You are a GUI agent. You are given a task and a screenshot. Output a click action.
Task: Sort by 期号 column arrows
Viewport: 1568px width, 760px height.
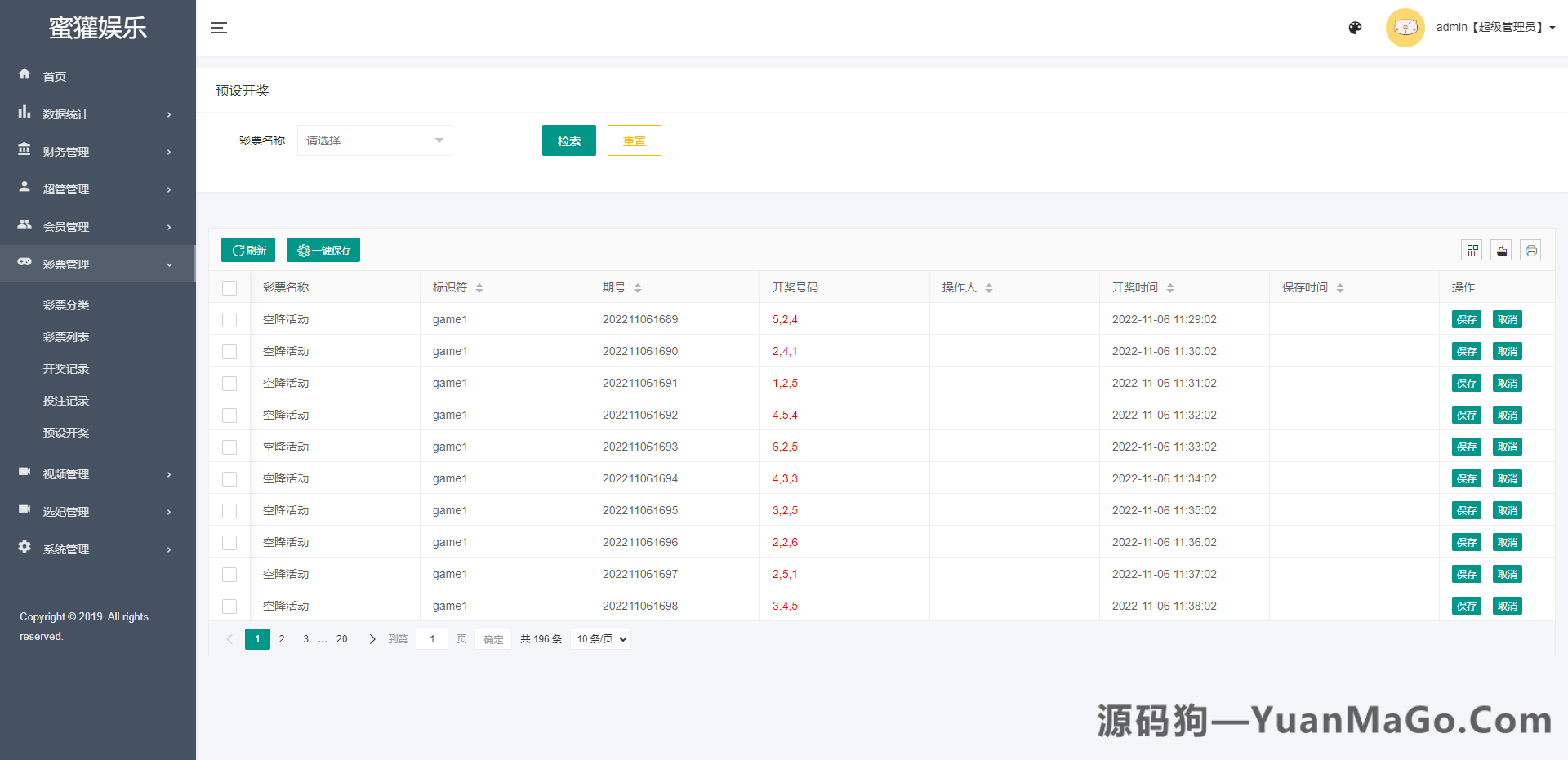(x=638, y=288)
